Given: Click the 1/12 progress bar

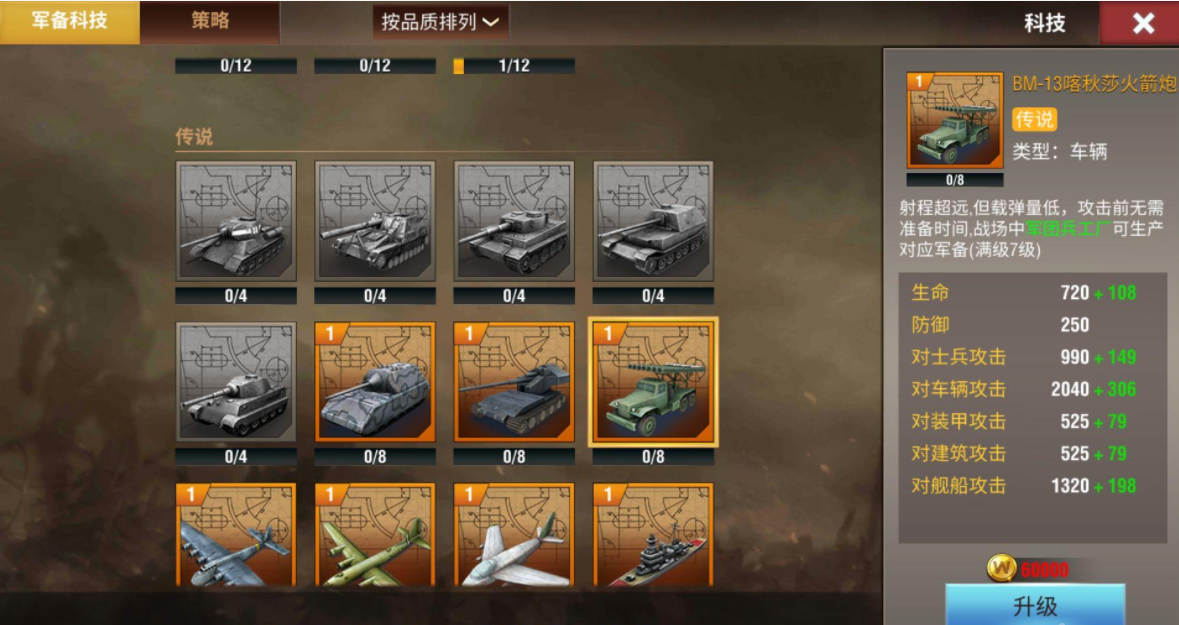Looking at the screenshot, I should tap(514, 66).
